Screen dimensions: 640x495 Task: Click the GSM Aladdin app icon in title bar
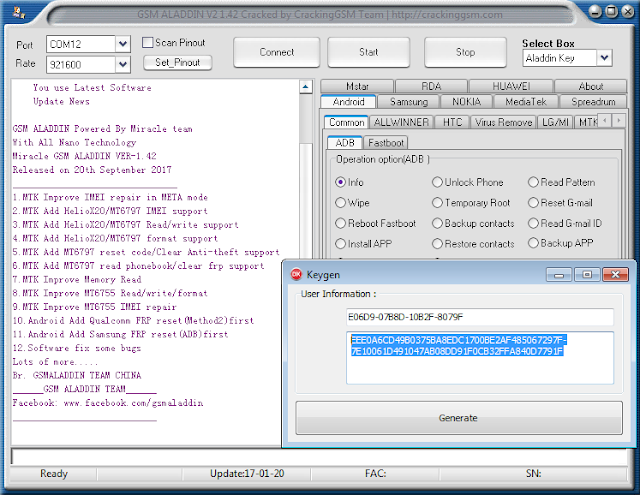18,13
